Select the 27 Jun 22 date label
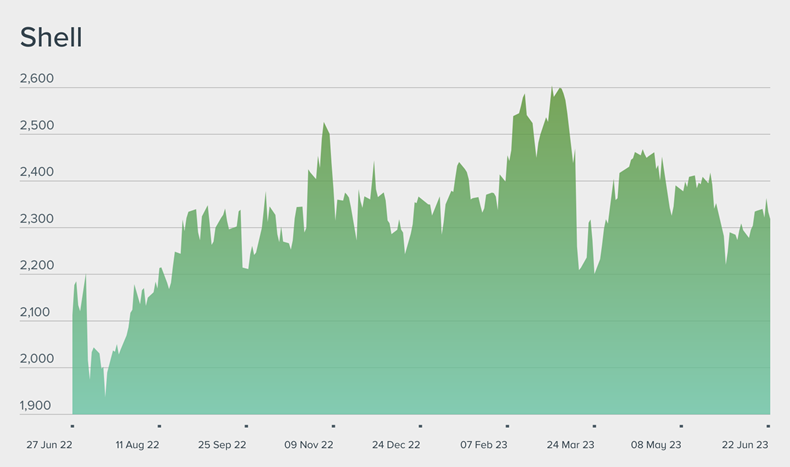Image resolution: width=790 pixels, height=467 pixels. 50,444
